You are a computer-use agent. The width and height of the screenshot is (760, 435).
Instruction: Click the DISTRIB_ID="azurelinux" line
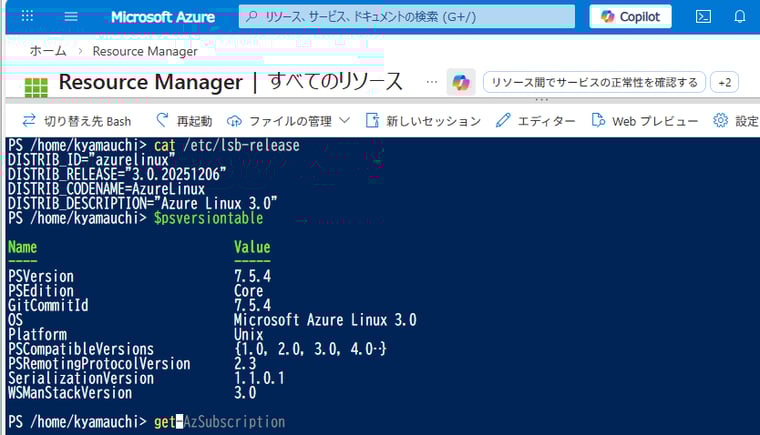92,160
